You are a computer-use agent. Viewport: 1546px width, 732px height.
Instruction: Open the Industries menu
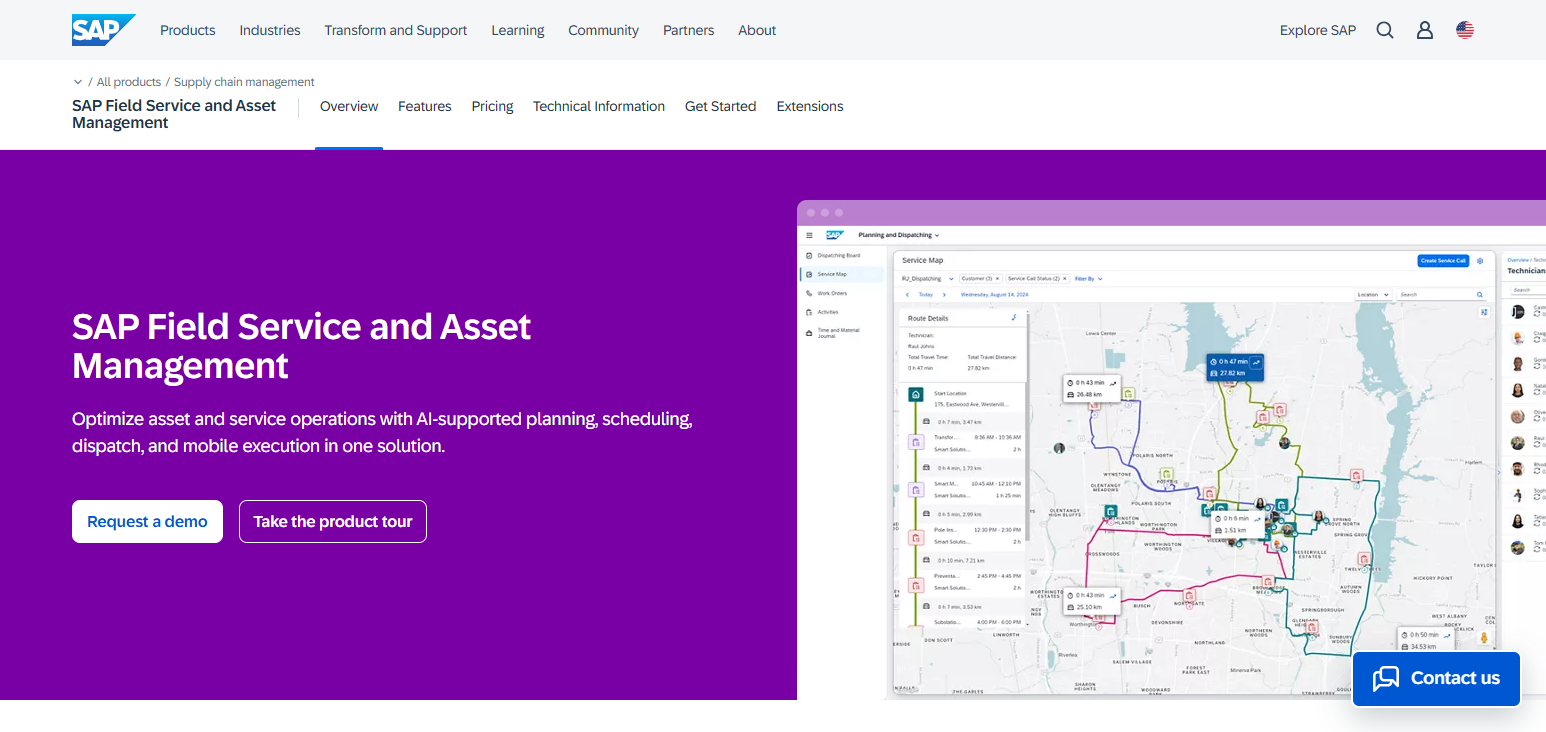270,30
